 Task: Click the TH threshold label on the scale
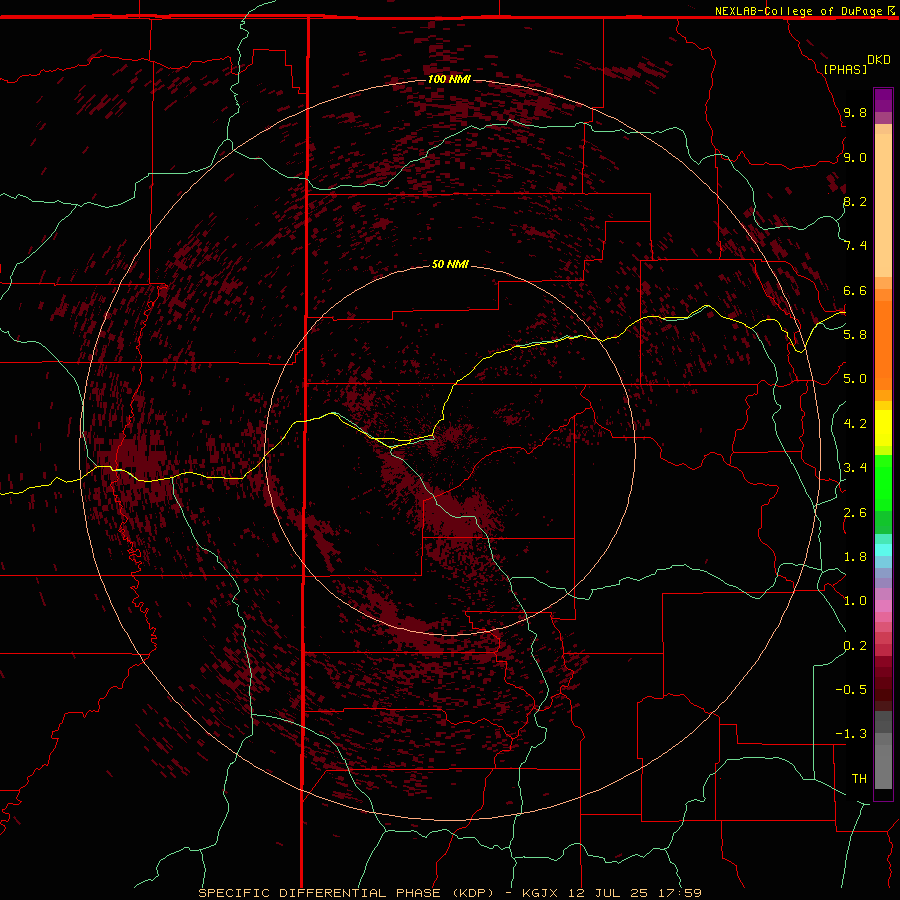(x=859, y=778)
